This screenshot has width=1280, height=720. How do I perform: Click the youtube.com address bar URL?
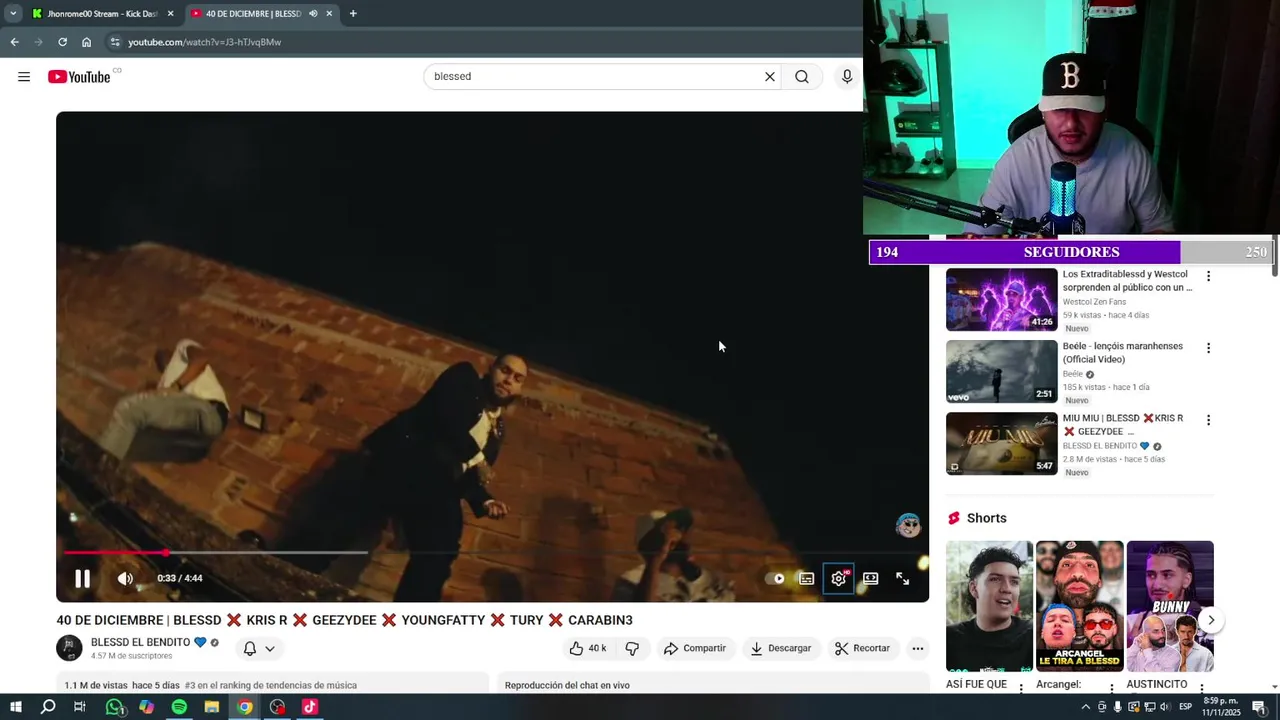point(205,42)
